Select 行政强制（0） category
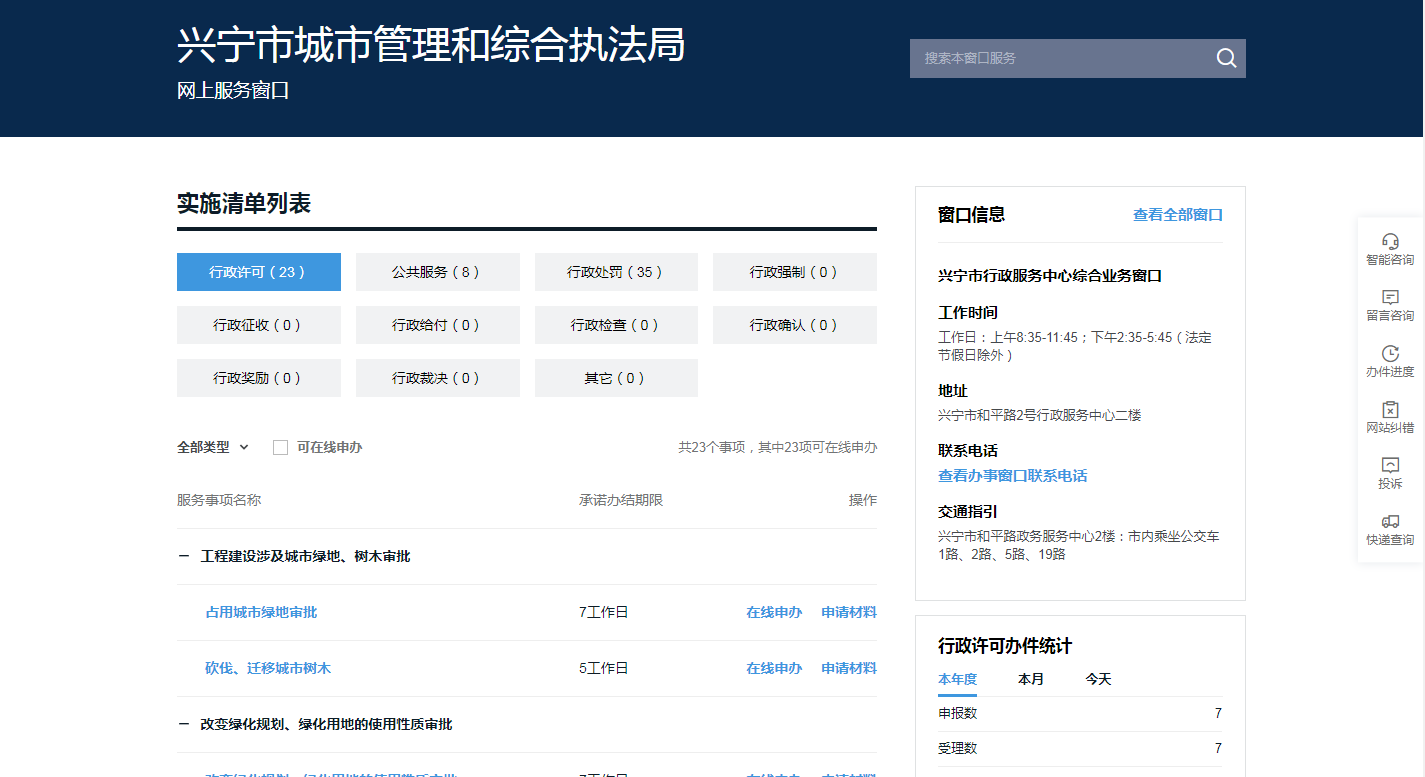Viewport: 1425px width, 777px height. pos(795,272)
